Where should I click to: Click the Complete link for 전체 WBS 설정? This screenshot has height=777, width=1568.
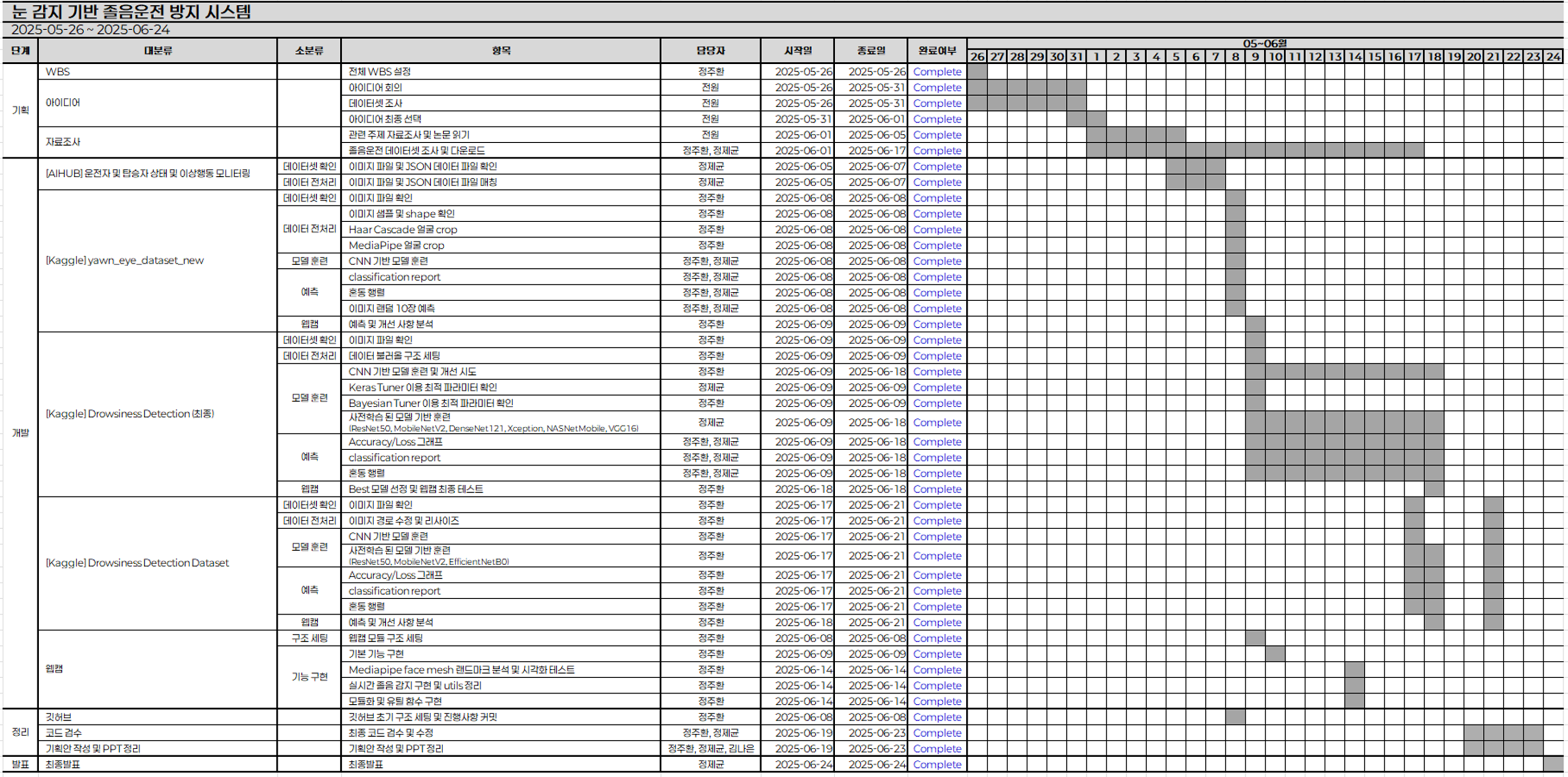pyautogui.click(x=937, y=72)
